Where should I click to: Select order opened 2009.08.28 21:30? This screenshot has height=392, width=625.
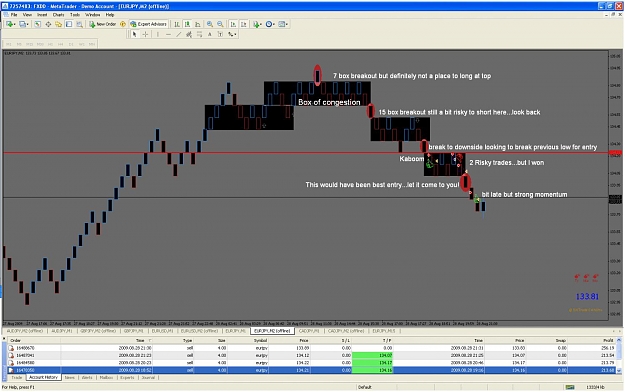(311, 348)
